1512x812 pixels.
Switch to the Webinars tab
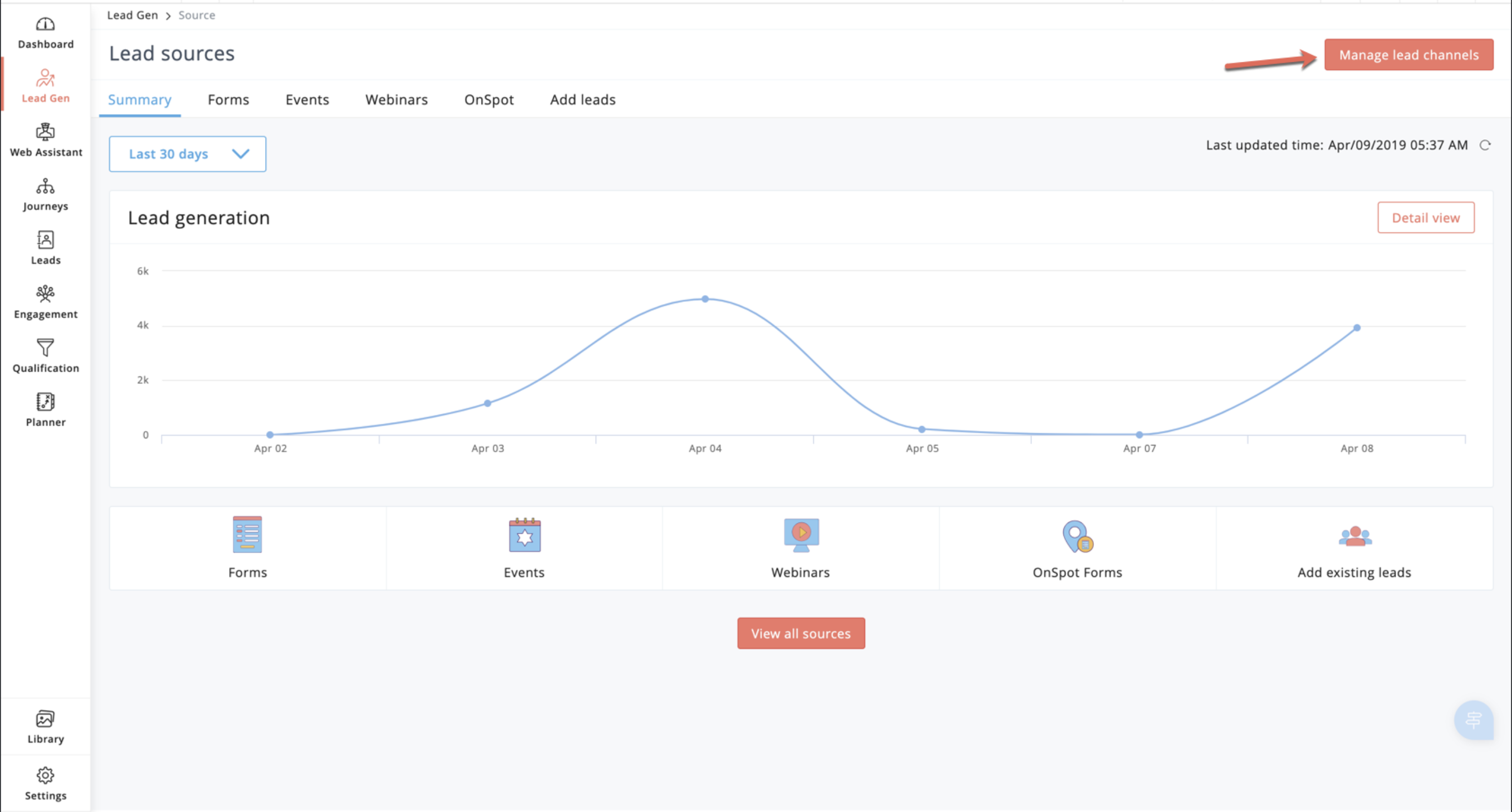click(396, 100)
